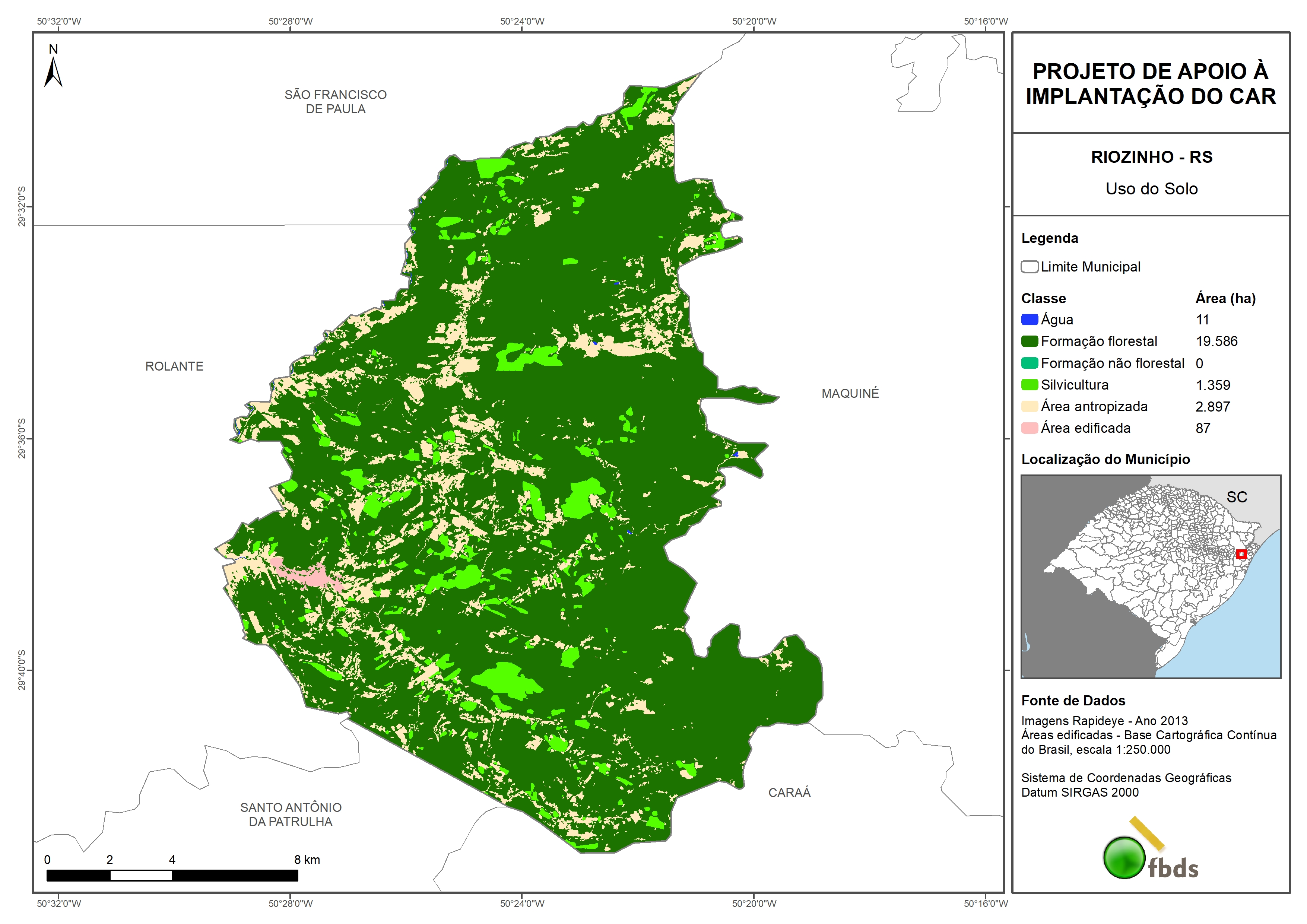Click the red locator square on inset map
The width and height of the screenshot is (1307, 924).
tap(1241, 554)
